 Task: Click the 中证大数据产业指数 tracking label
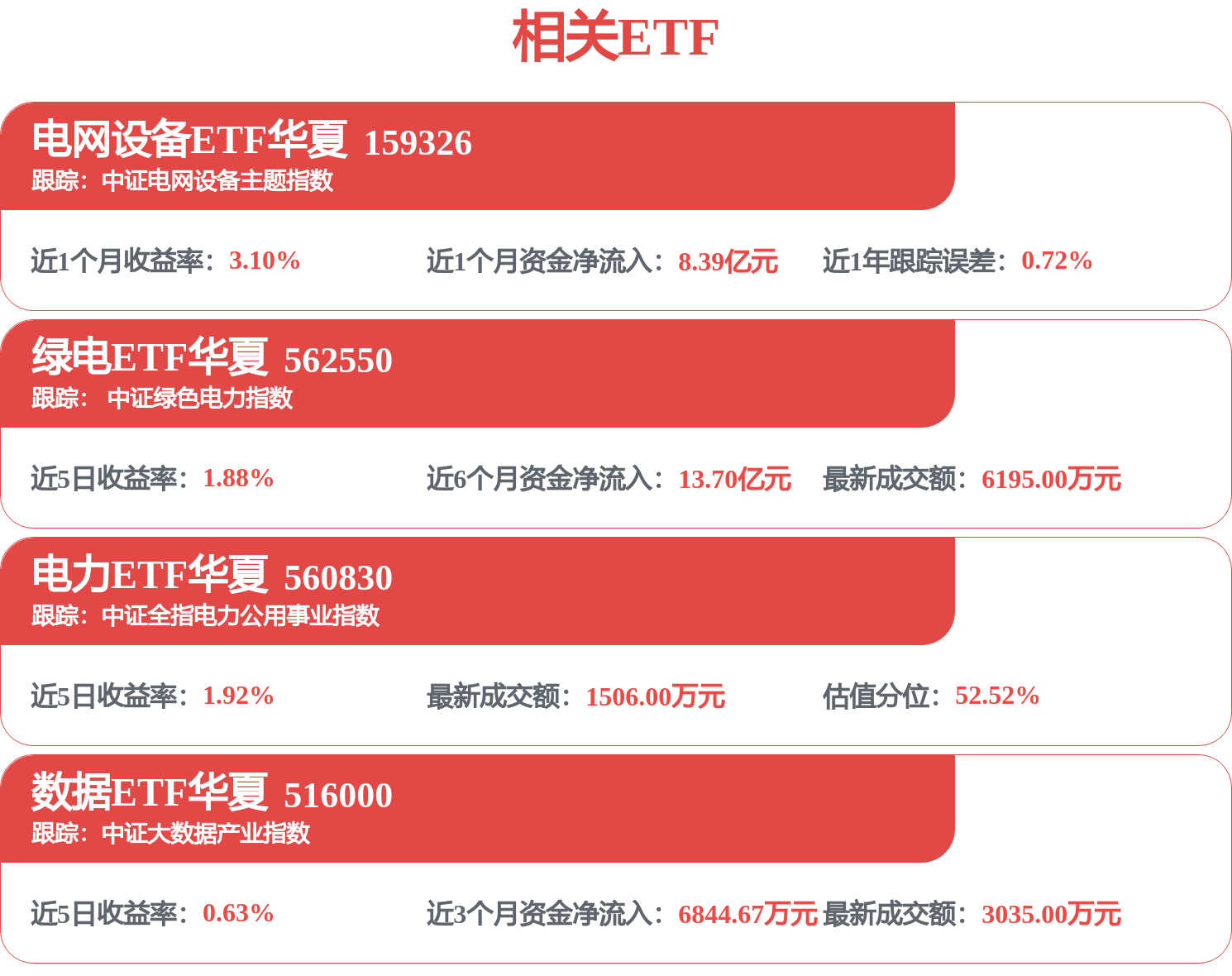[206, 833]
